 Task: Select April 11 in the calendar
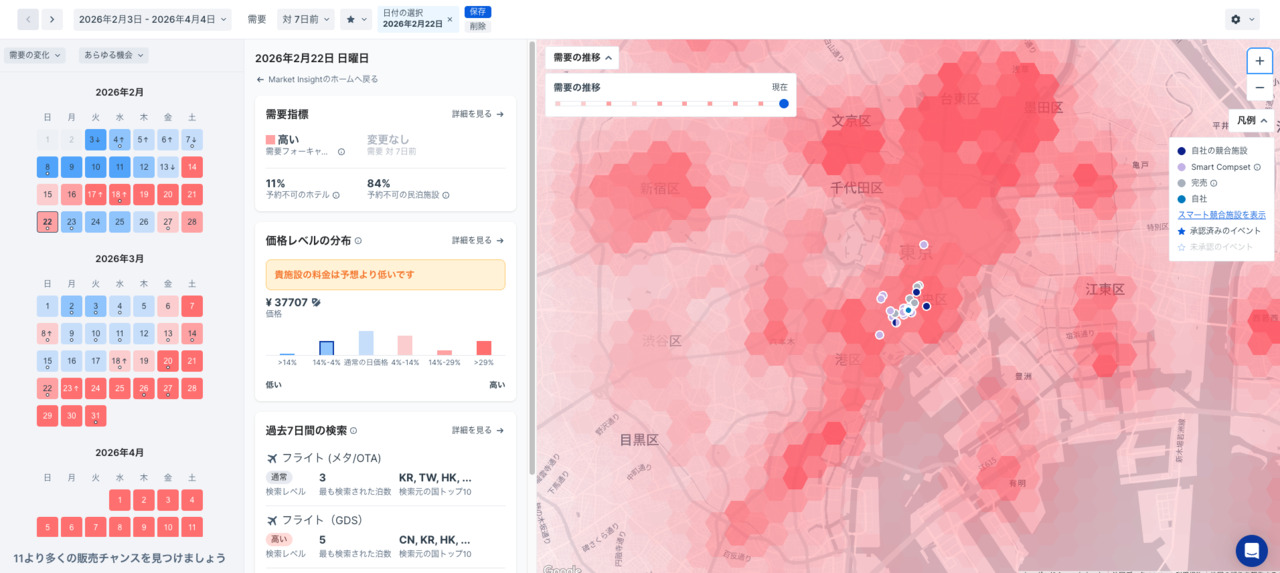coord(192,527)
